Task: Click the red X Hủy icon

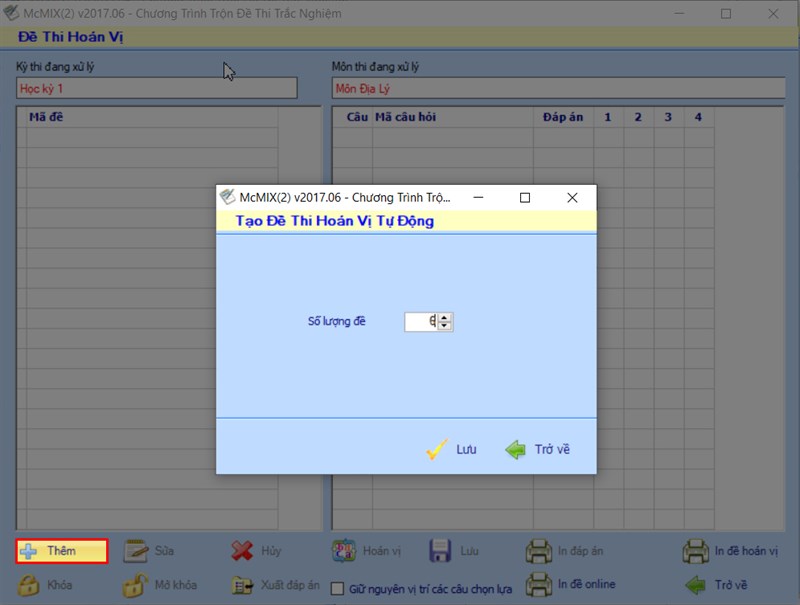Action: 242,551
